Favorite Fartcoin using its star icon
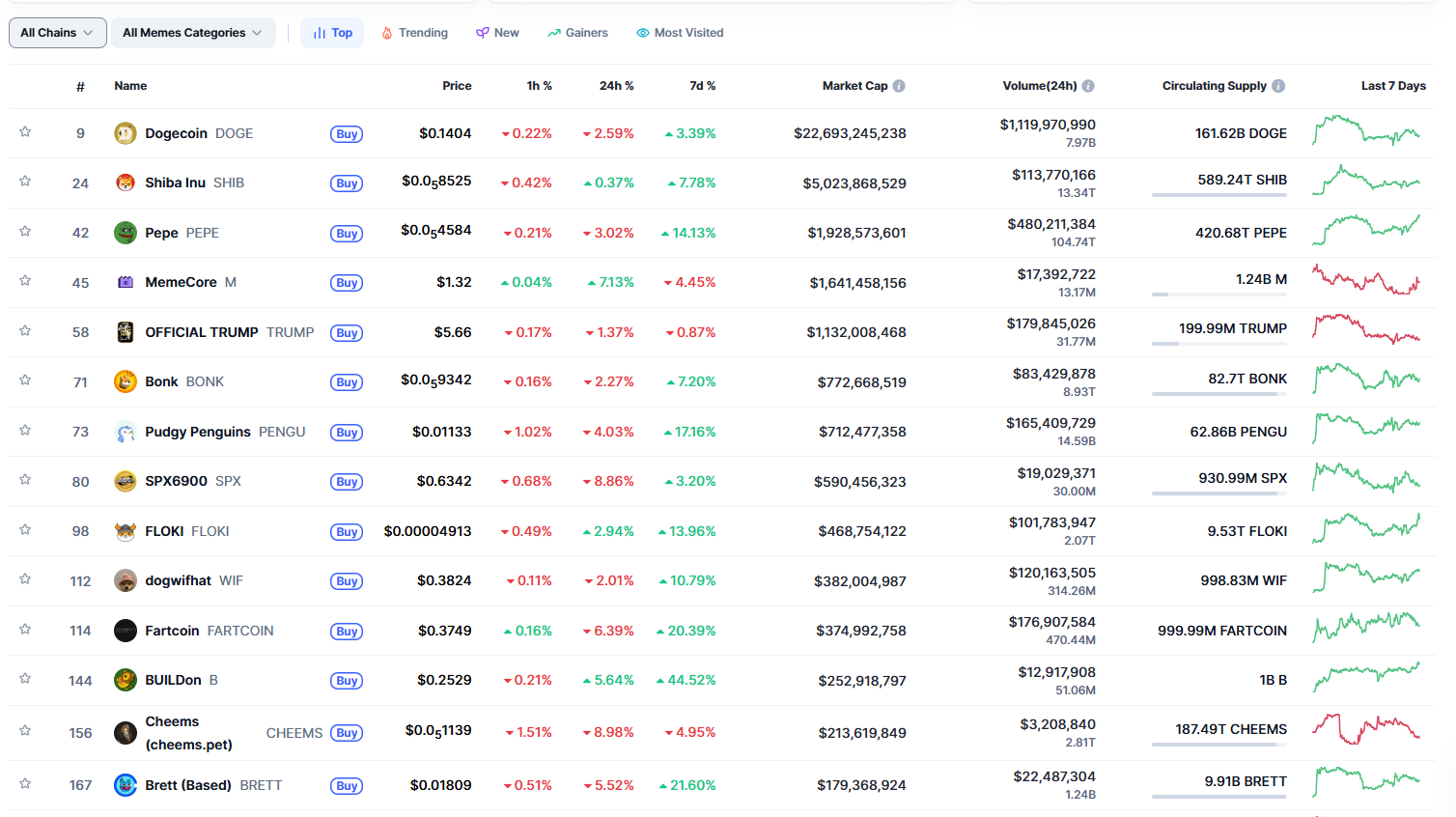This screenshot has width=1456, height=817. pyautogui.click(x=26, y=630)
